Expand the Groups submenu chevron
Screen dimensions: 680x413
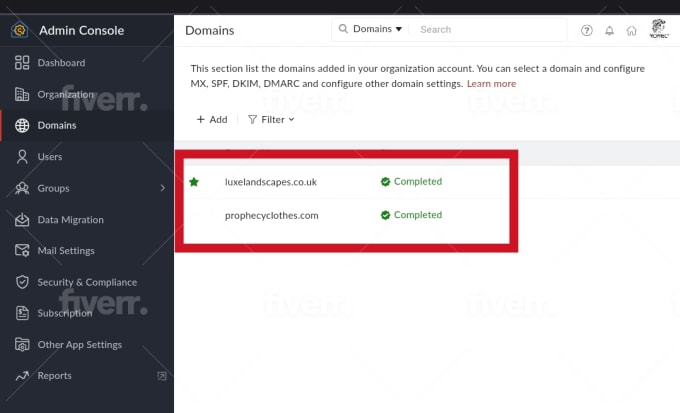163,188
